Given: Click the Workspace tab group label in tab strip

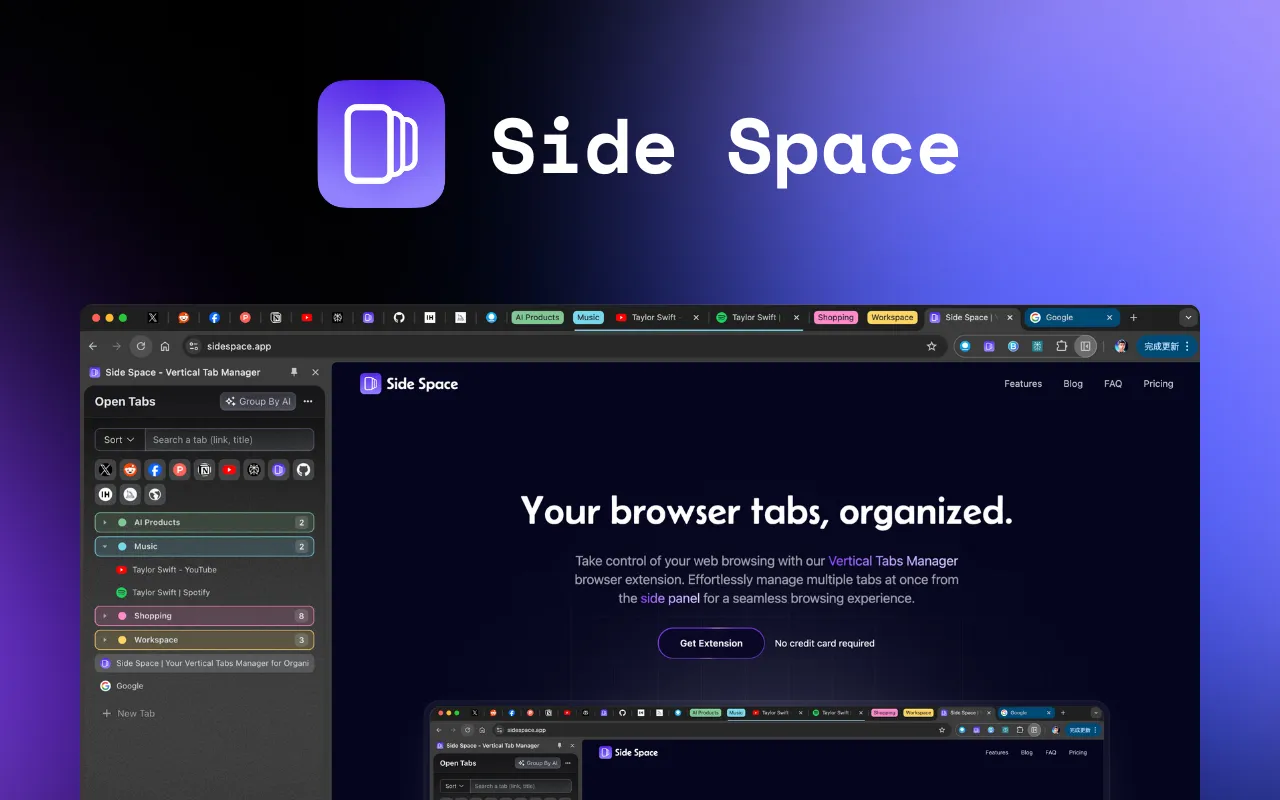Looking at the screenshot, I should pos(891,317).
